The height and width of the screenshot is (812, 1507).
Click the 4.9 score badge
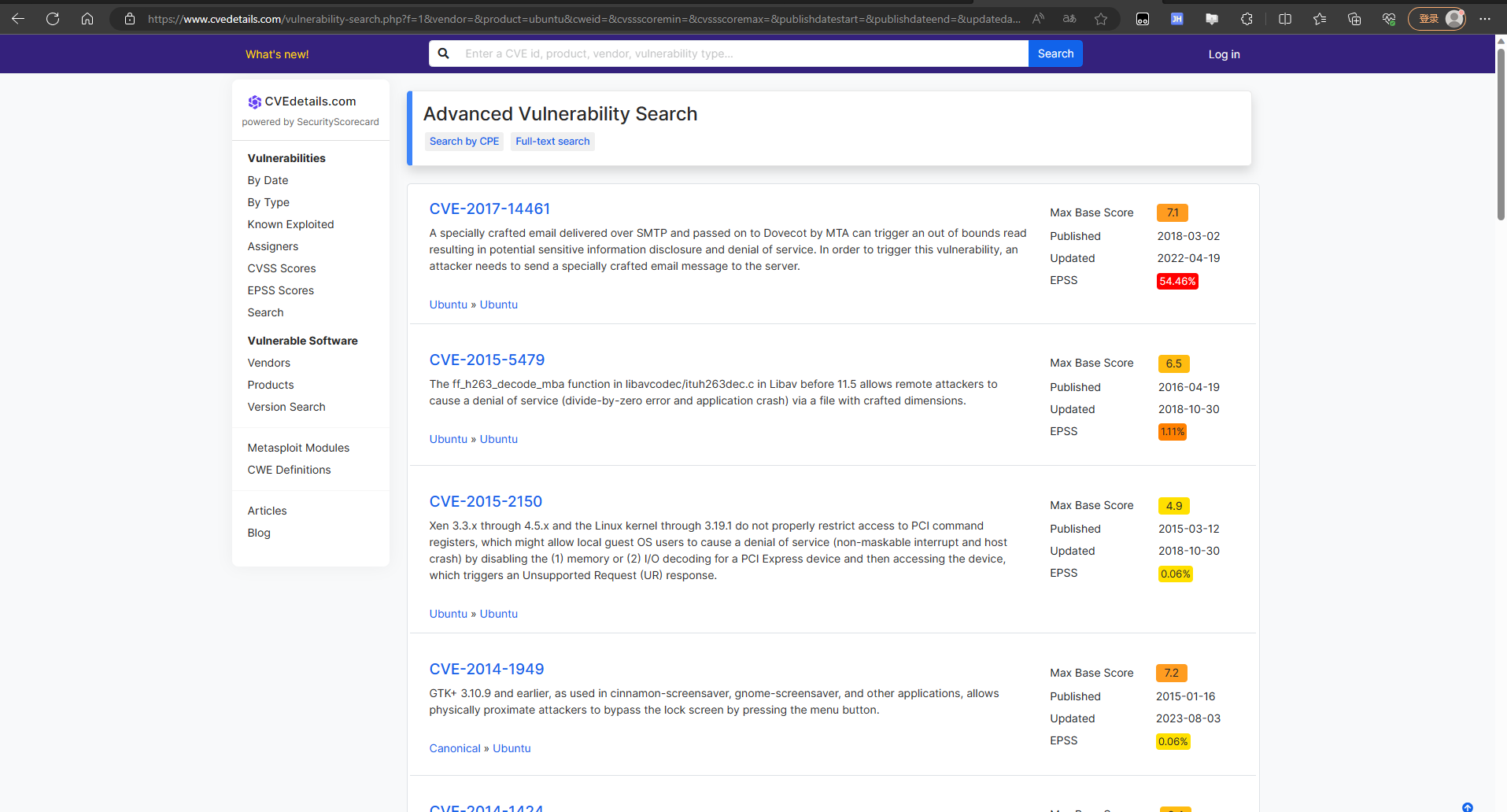(x=1173, y=506)
